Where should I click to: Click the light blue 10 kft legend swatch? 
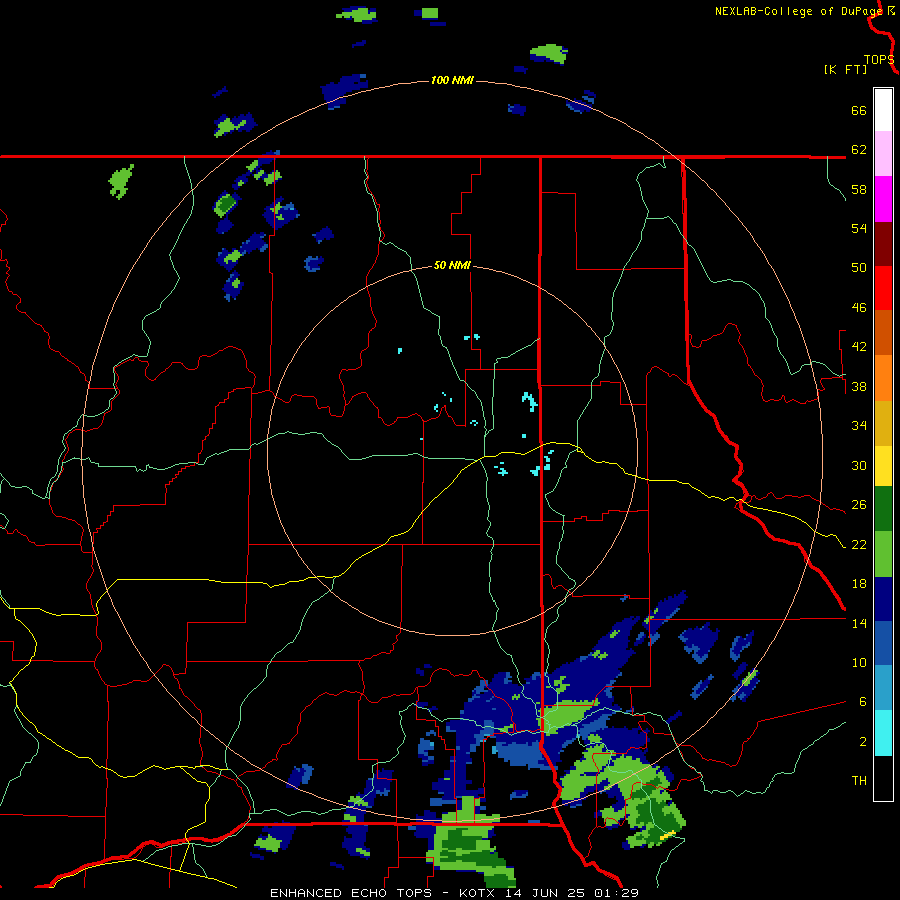pyautogui.click(x=883, y=687)
